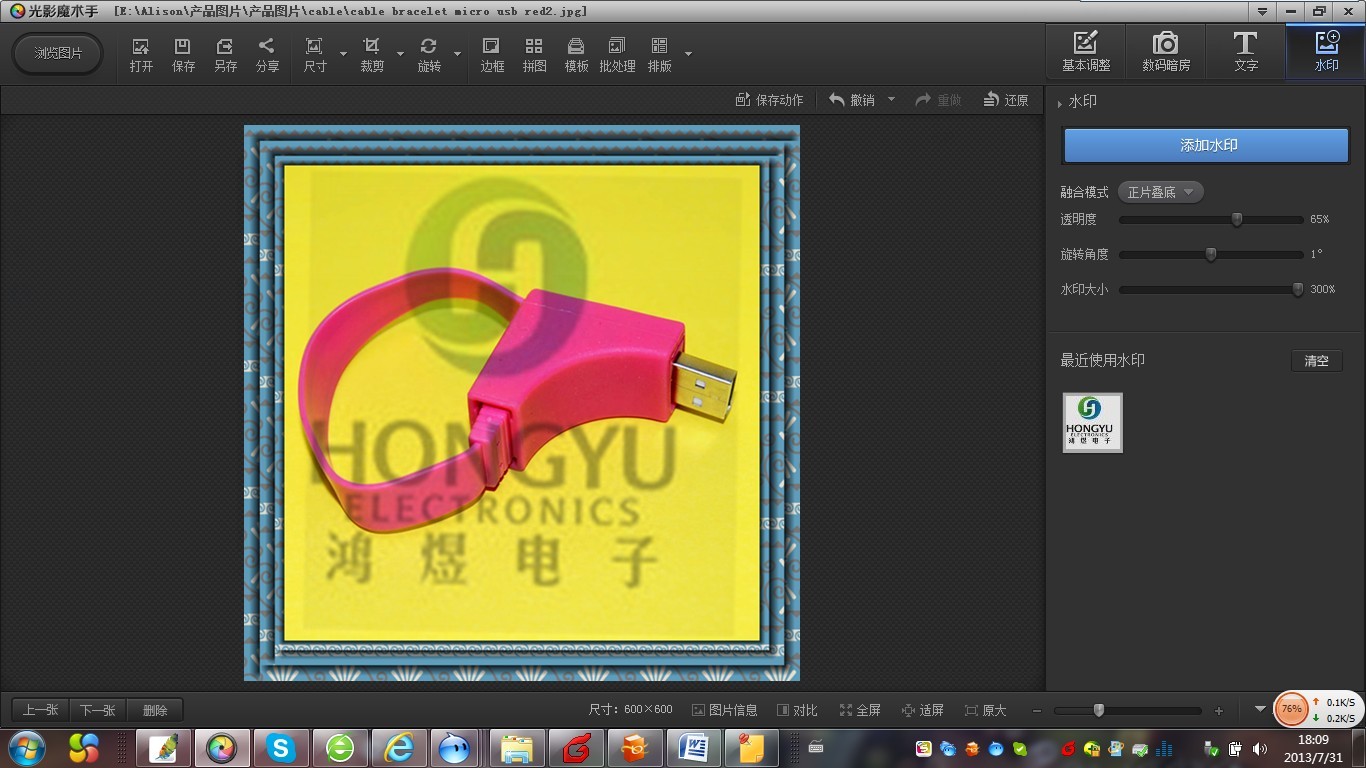The width and height of the screenshot is (1366, 768).
Task: Switch to 水印 (Watermark) tab
Action: (1326, 52)
